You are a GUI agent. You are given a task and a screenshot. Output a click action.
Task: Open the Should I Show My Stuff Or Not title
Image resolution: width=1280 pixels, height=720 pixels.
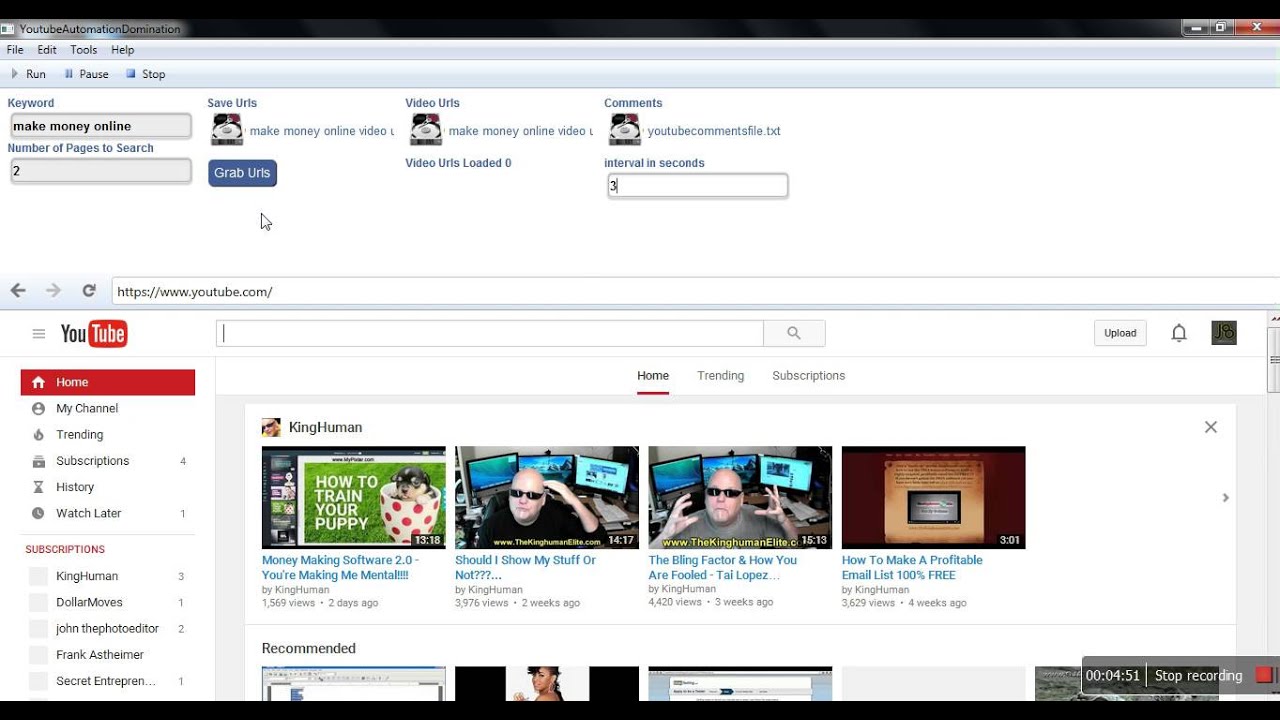pos(525,567)
